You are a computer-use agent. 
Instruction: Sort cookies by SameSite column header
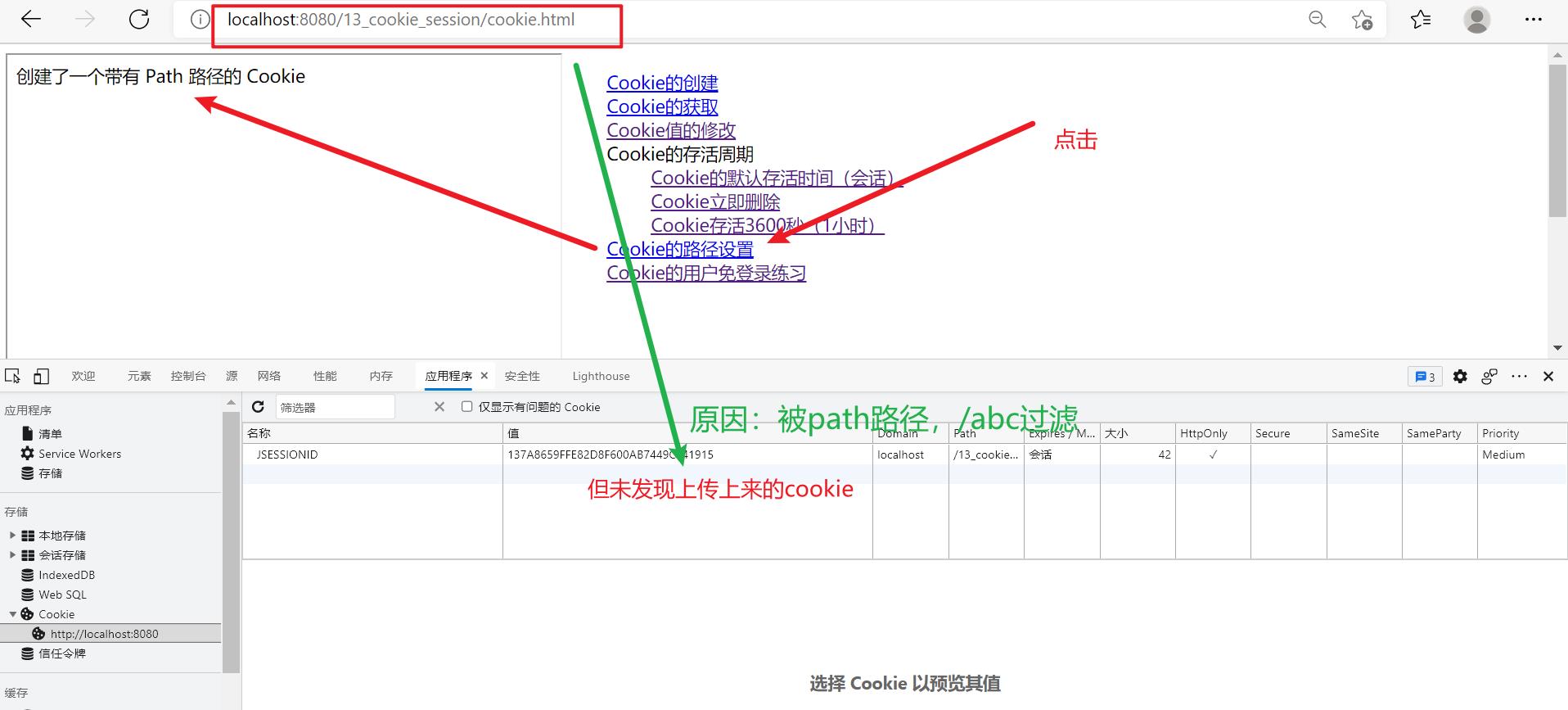(1364, 433)
